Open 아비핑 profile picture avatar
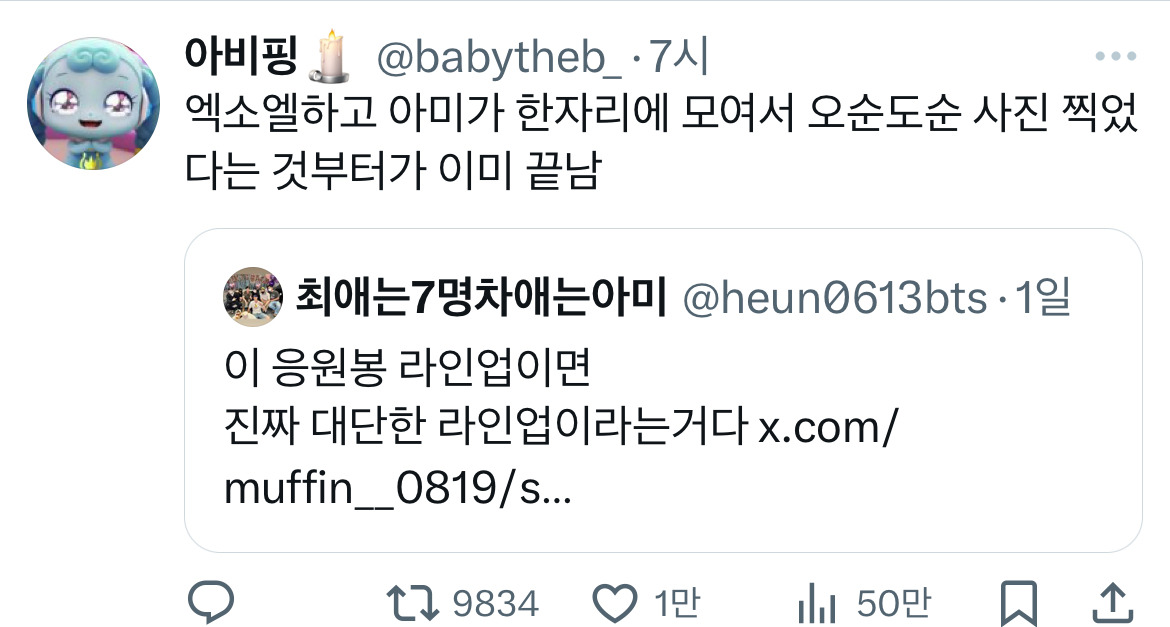The height and width of the screenshot is (627, 1170). (93, 103)
